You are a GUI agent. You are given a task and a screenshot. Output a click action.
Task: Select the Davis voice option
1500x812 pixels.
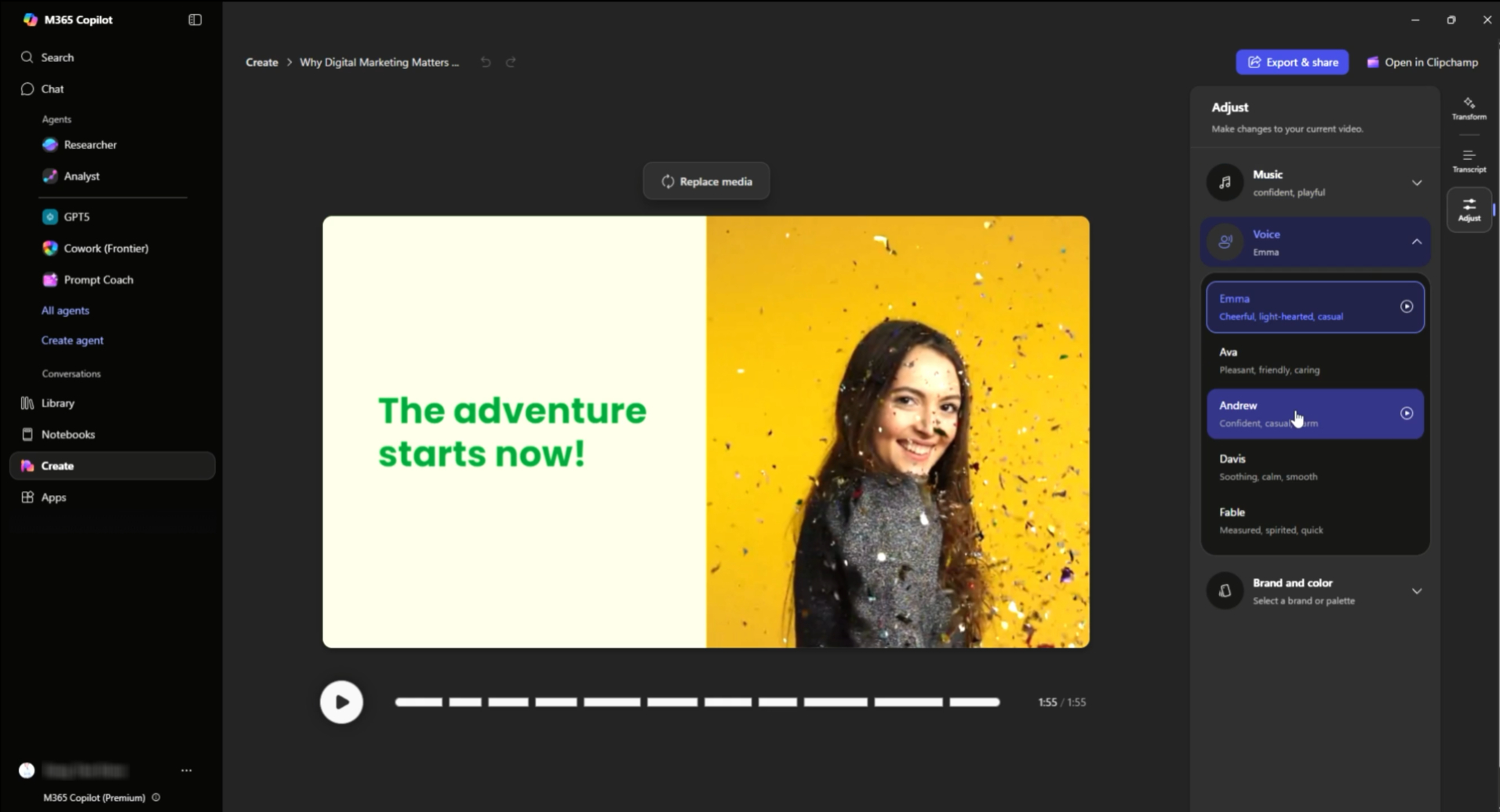1315,467
